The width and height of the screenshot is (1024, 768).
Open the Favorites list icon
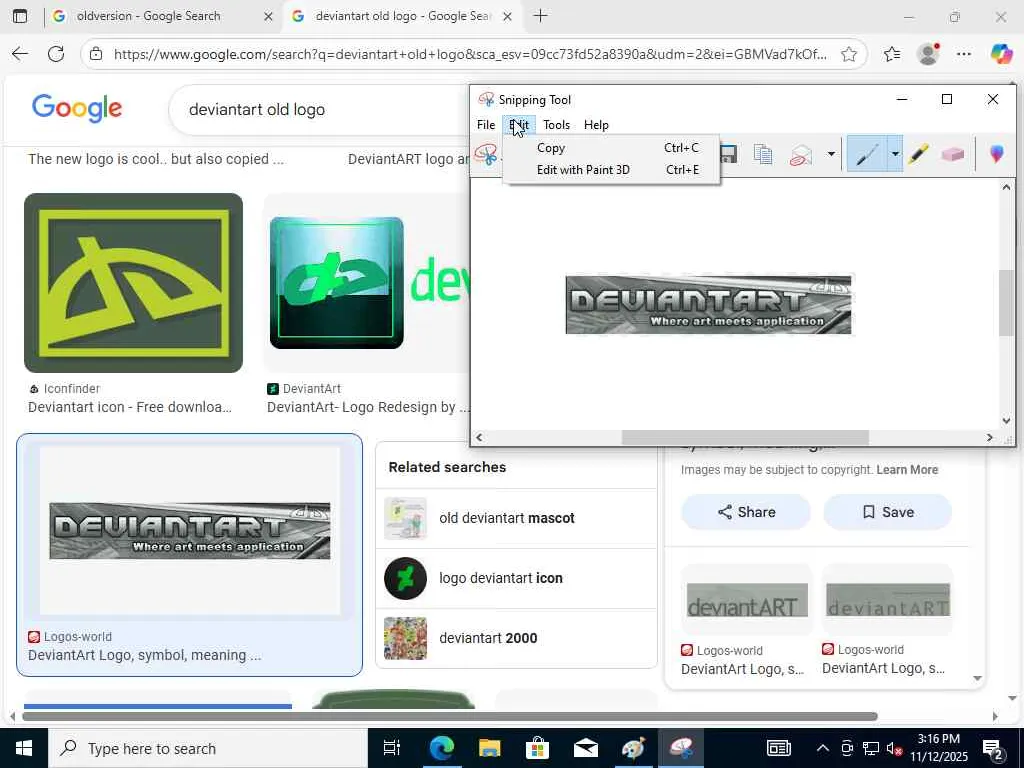click(891, 54)
